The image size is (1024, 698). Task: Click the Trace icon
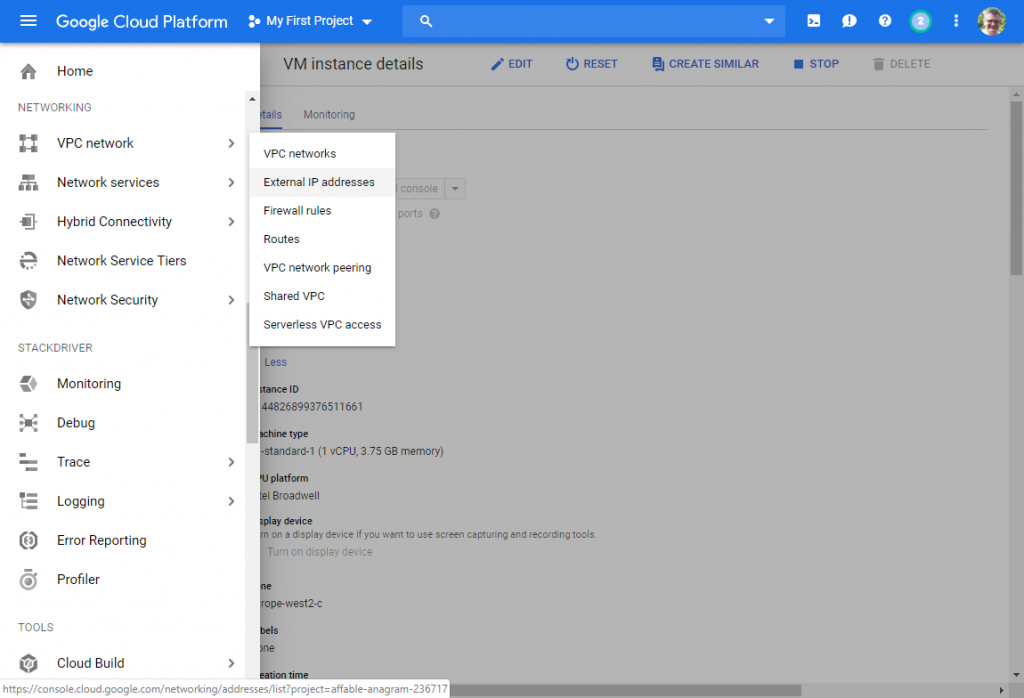coord(28,462)
